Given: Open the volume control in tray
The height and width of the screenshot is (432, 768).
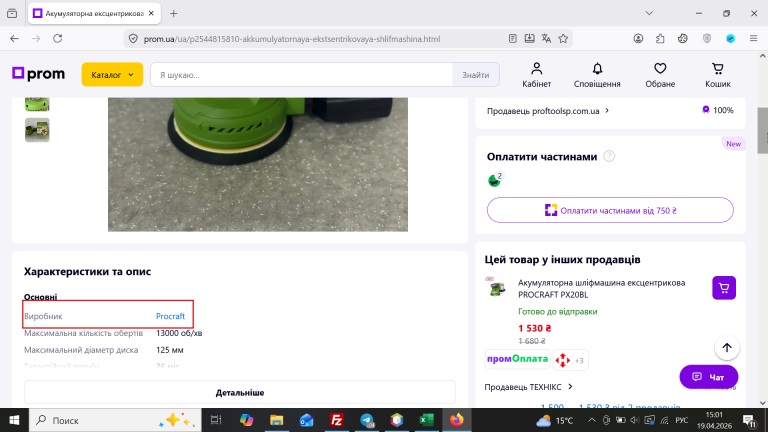Looking at the screenshot, I should pyautogui.click(x=635, y=420).
